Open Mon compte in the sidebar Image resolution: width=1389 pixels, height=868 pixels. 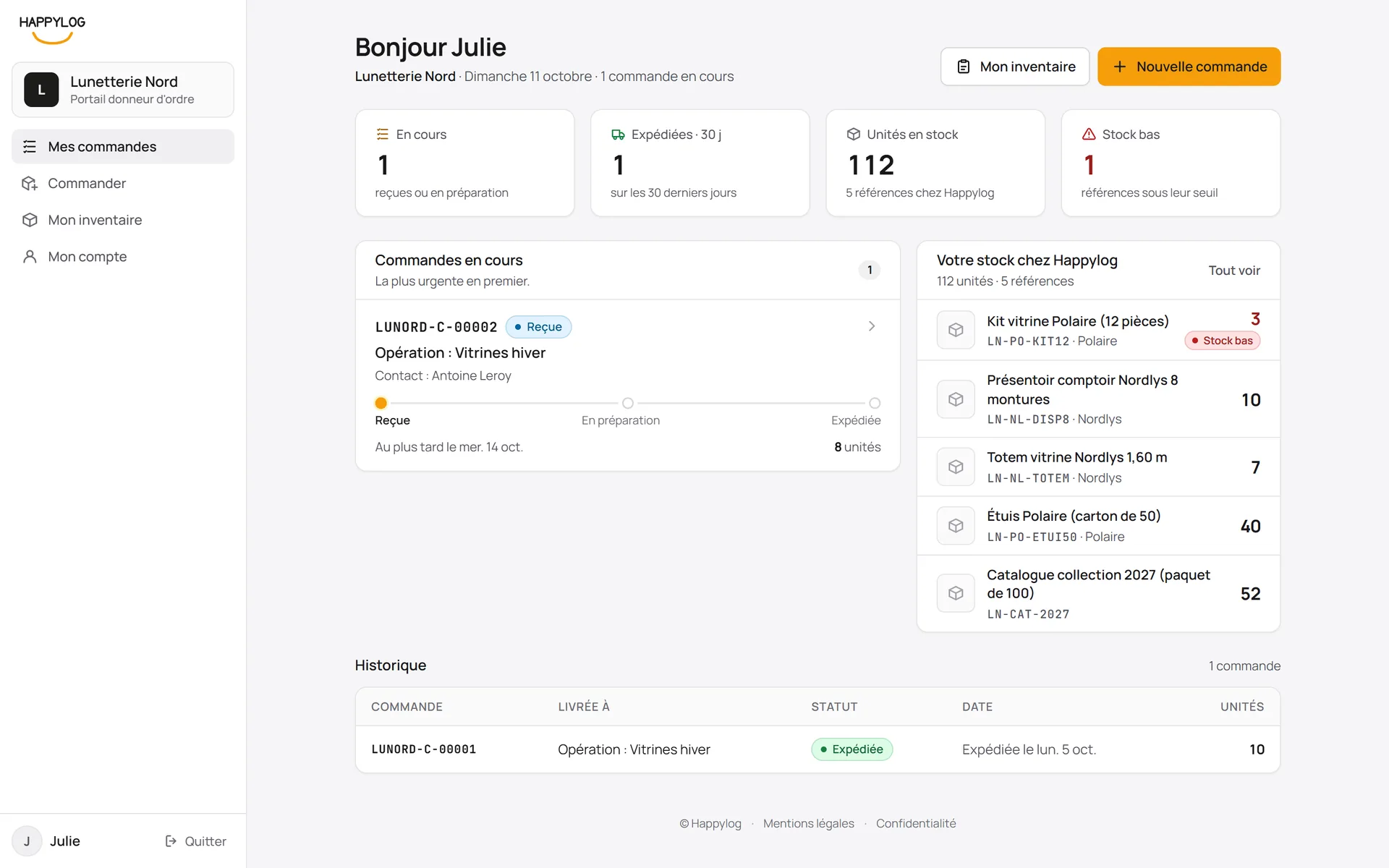tap(123, 257)
